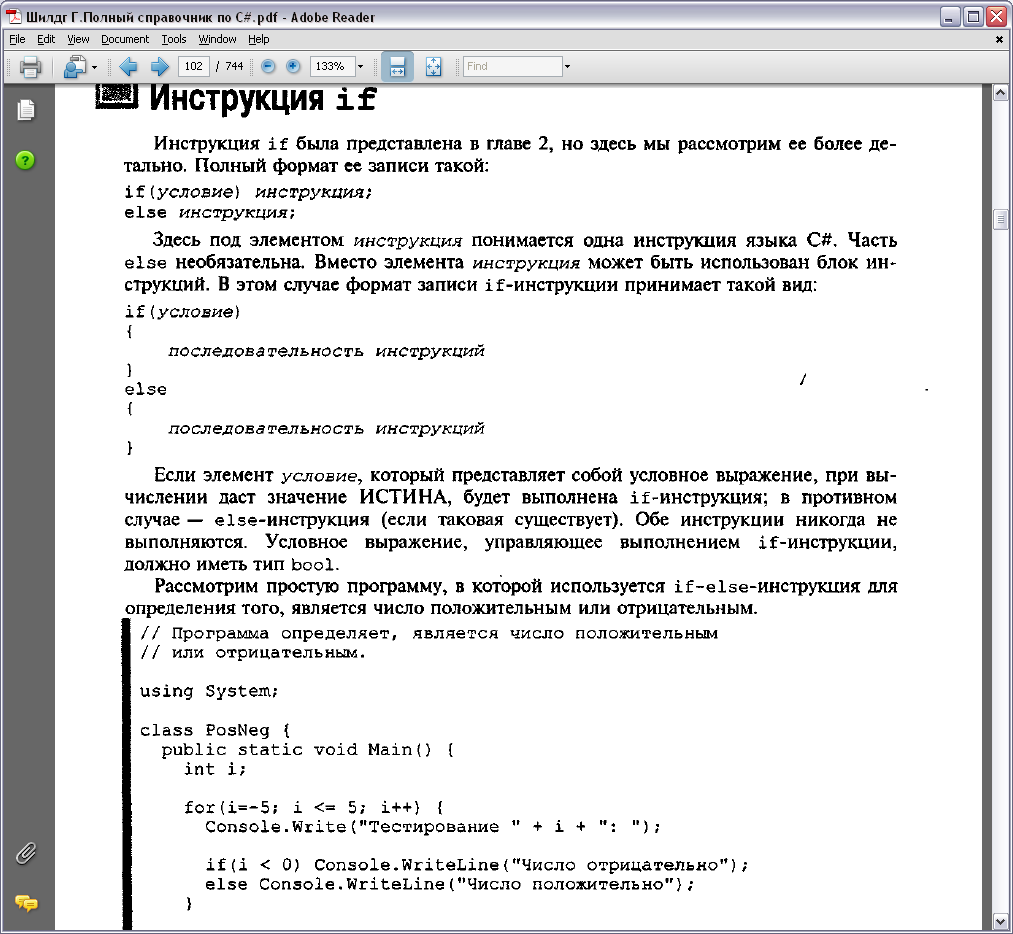
Task: Click the word 'ИСТИНА' in the paragraph
Action: pyautogui.click(x=404, y=497)
